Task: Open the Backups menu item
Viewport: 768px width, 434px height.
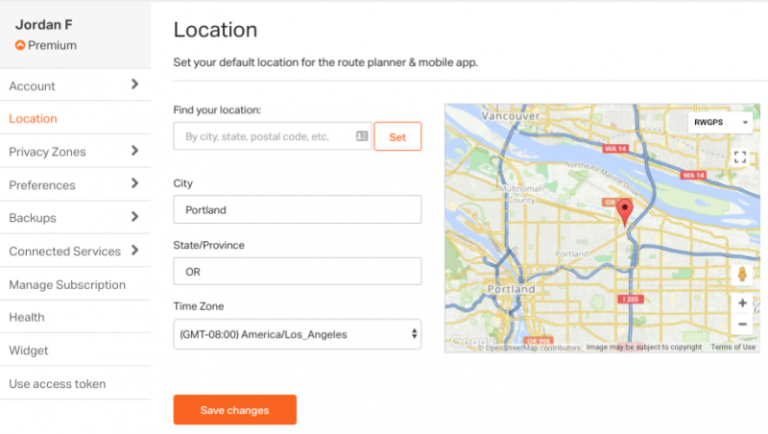Action: click(75, 217)
